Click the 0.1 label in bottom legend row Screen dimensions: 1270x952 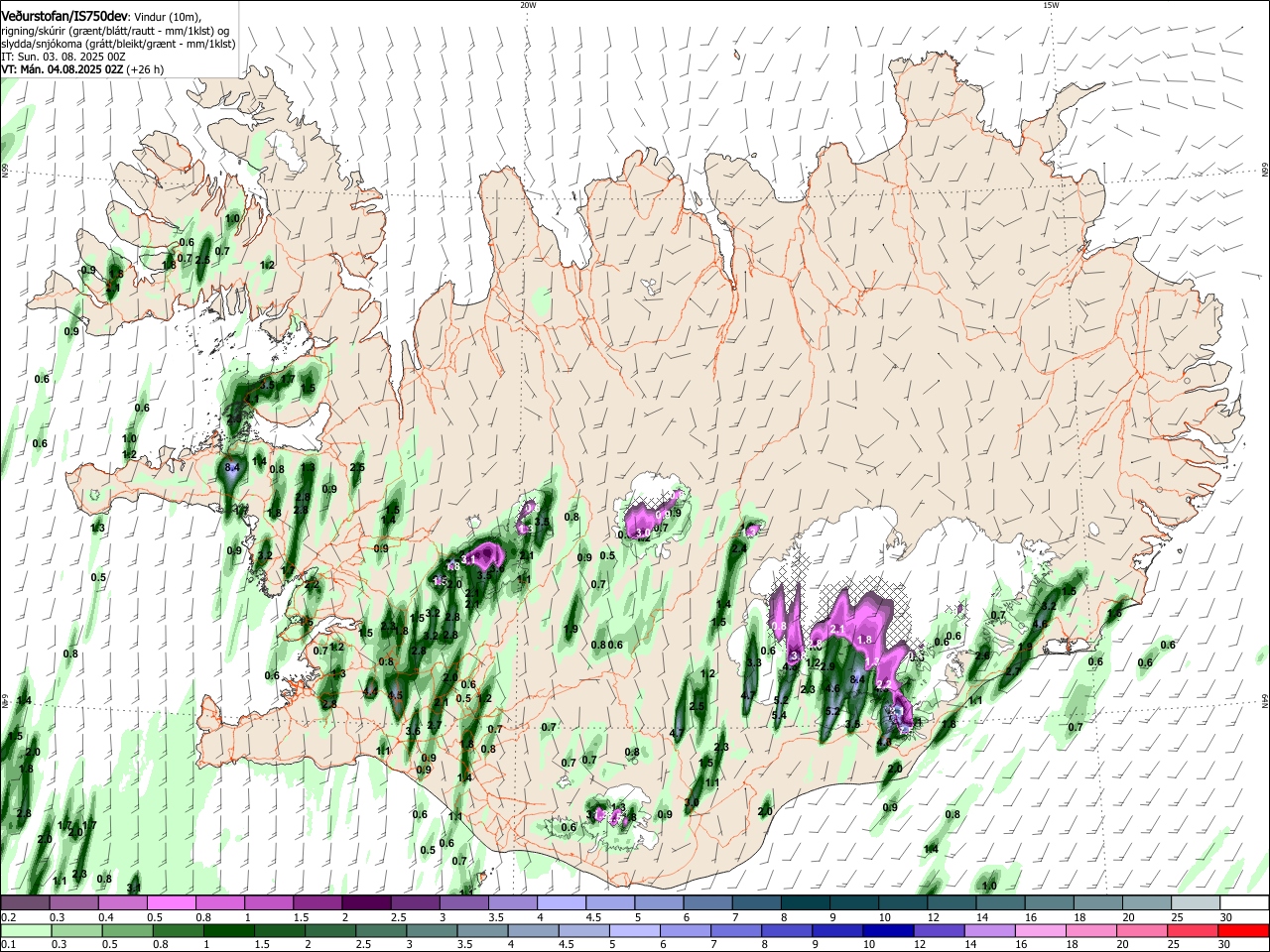pos(8,944)
